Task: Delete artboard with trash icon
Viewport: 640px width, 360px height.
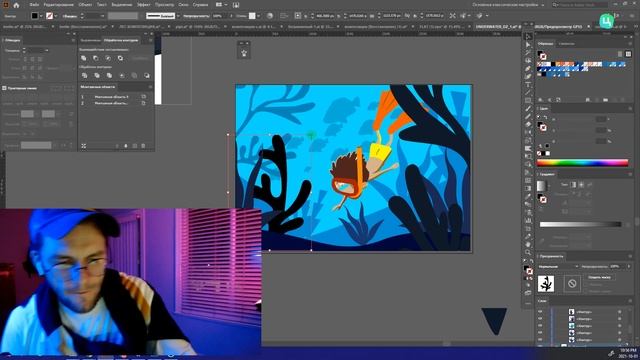Action: (x=143, y=146)
